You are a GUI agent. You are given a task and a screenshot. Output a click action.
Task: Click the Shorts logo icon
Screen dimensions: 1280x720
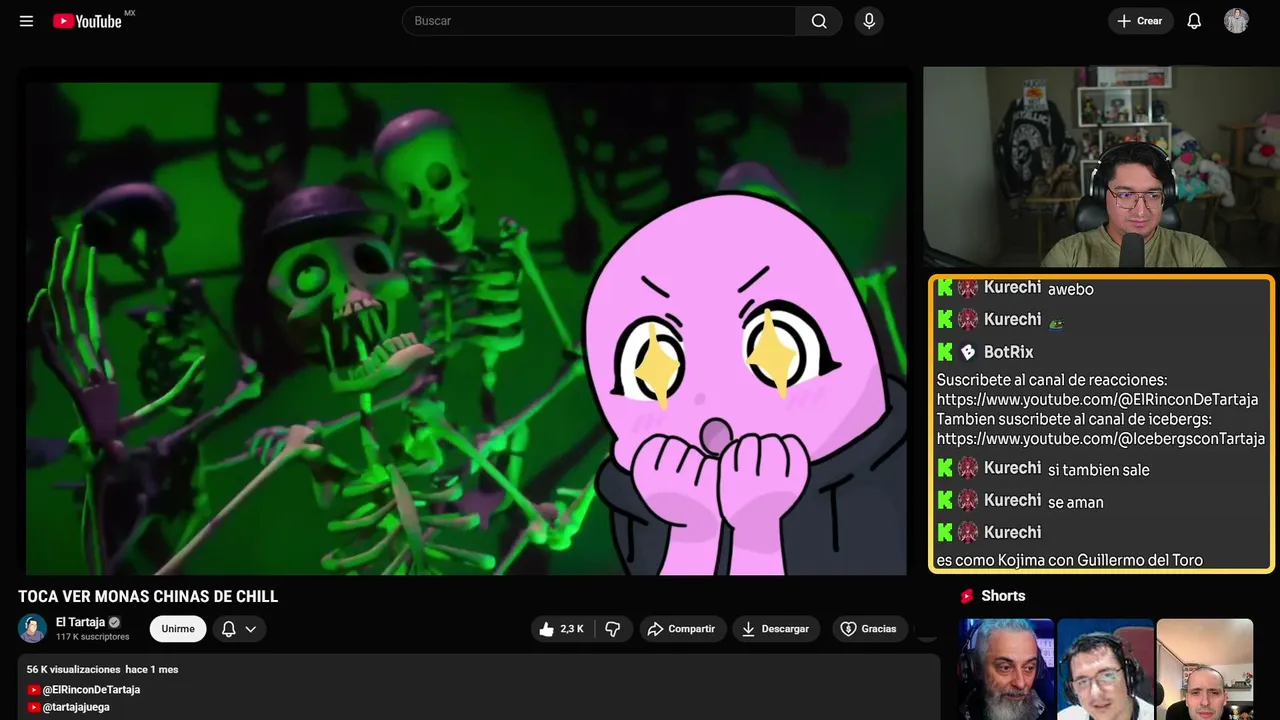tap(967, 596)
